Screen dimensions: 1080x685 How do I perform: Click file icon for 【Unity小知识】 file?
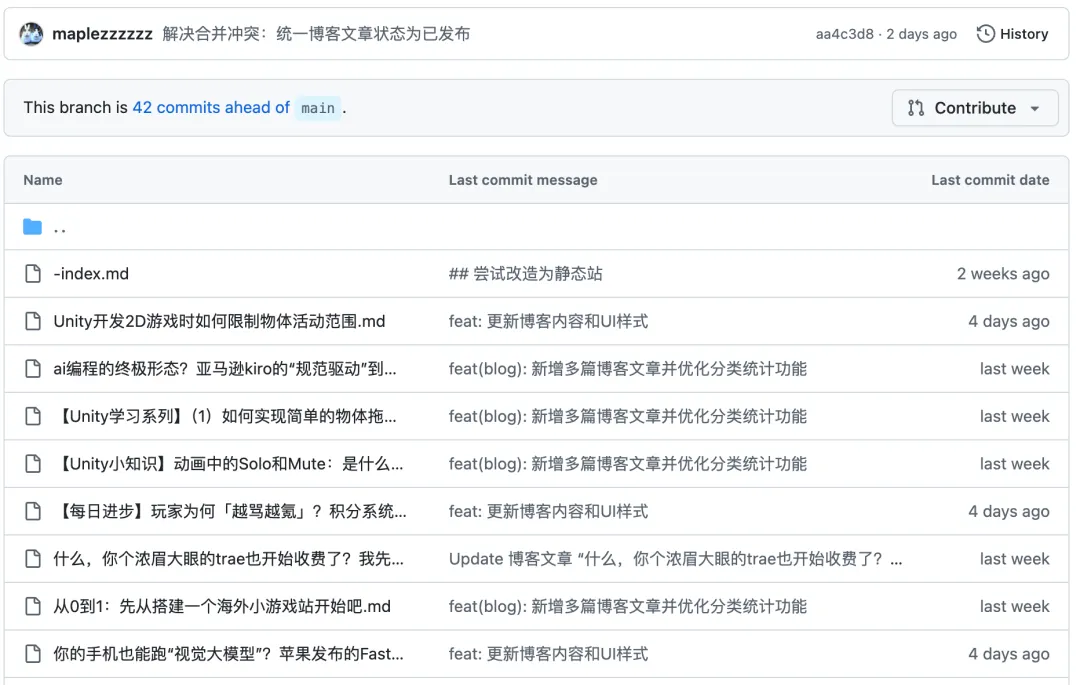tap(32, 464)
